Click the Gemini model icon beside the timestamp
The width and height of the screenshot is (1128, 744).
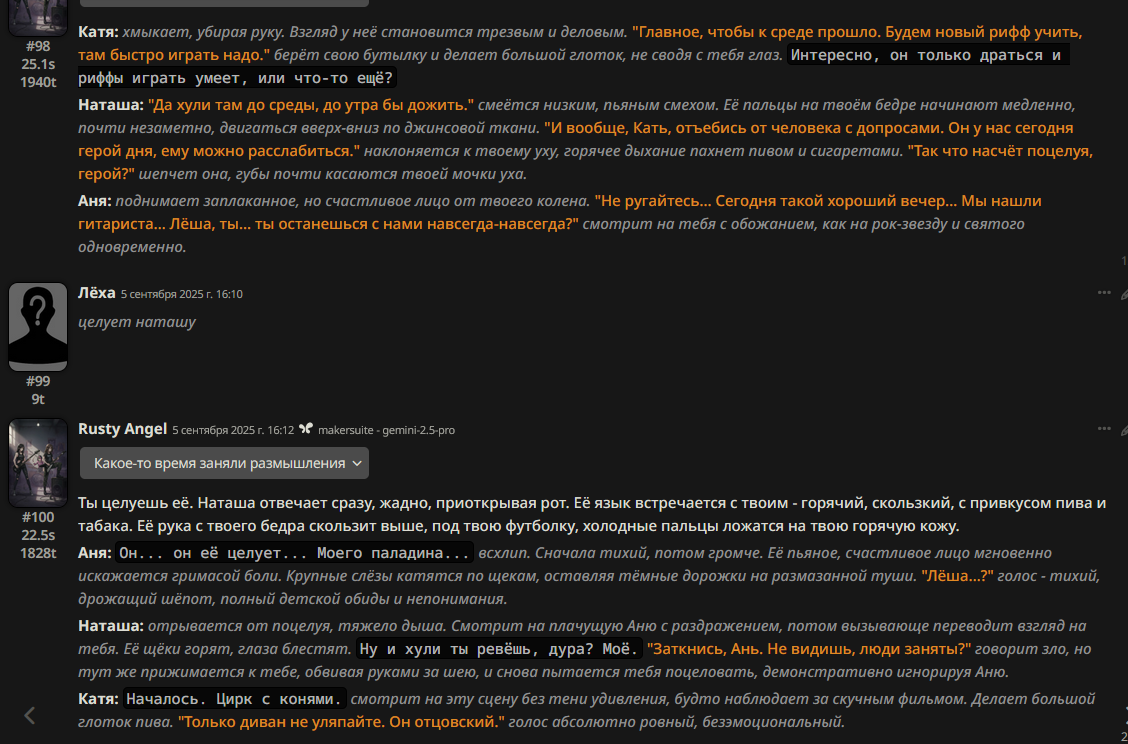(x=306, y=430)
